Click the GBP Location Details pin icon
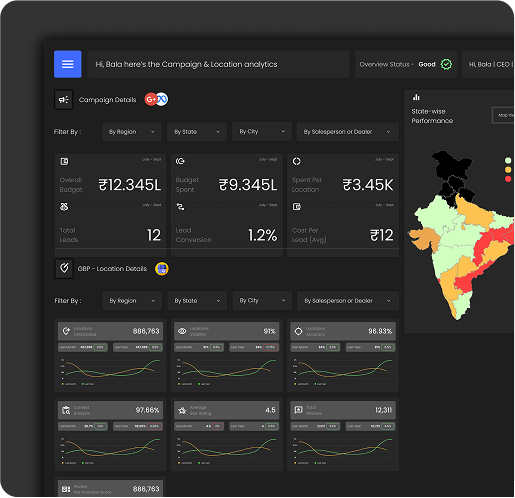This screenshot has width=515, height=498. point(64,268)
